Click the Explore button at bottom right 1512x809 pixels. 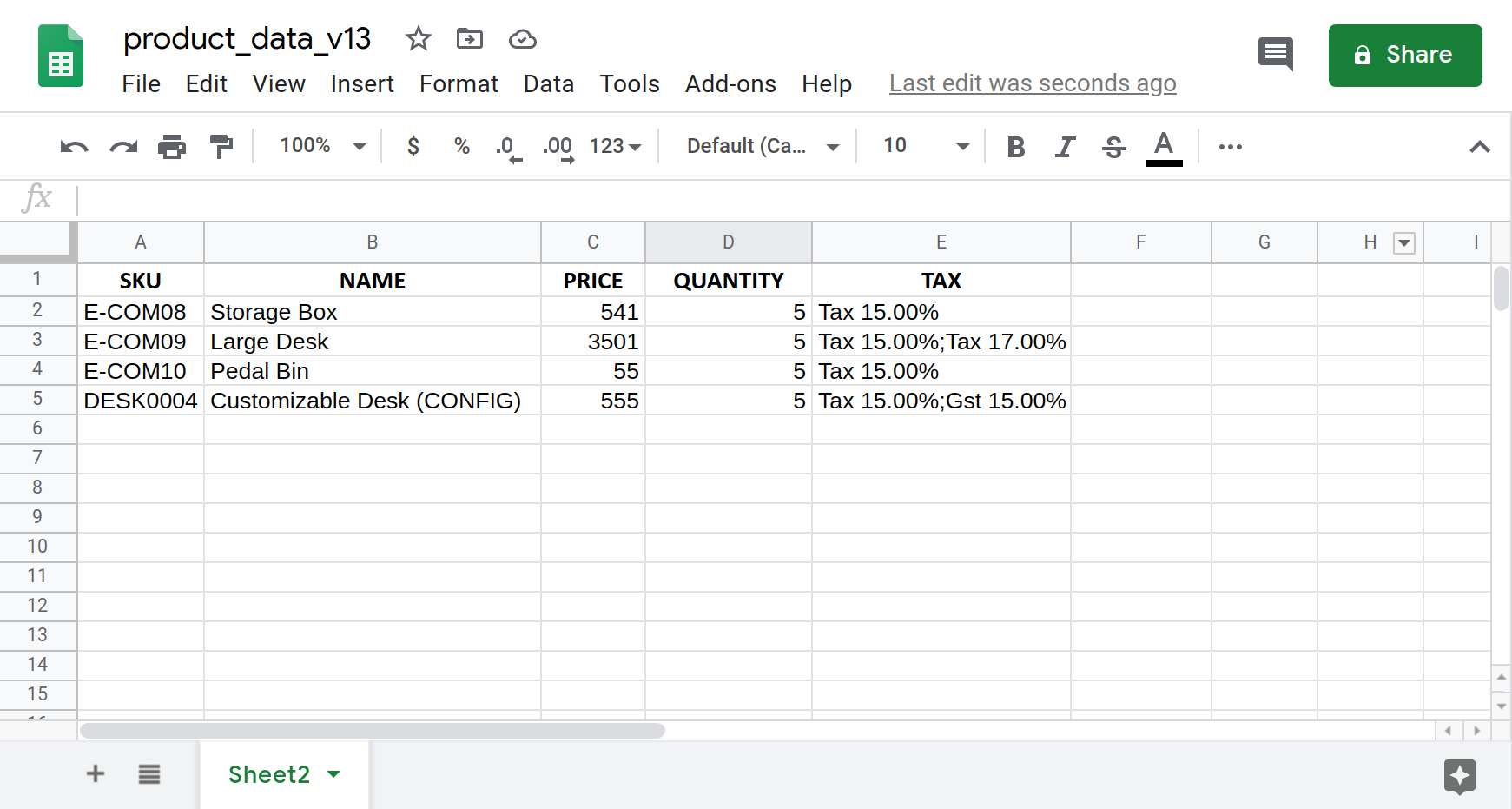coord(1460,776)
